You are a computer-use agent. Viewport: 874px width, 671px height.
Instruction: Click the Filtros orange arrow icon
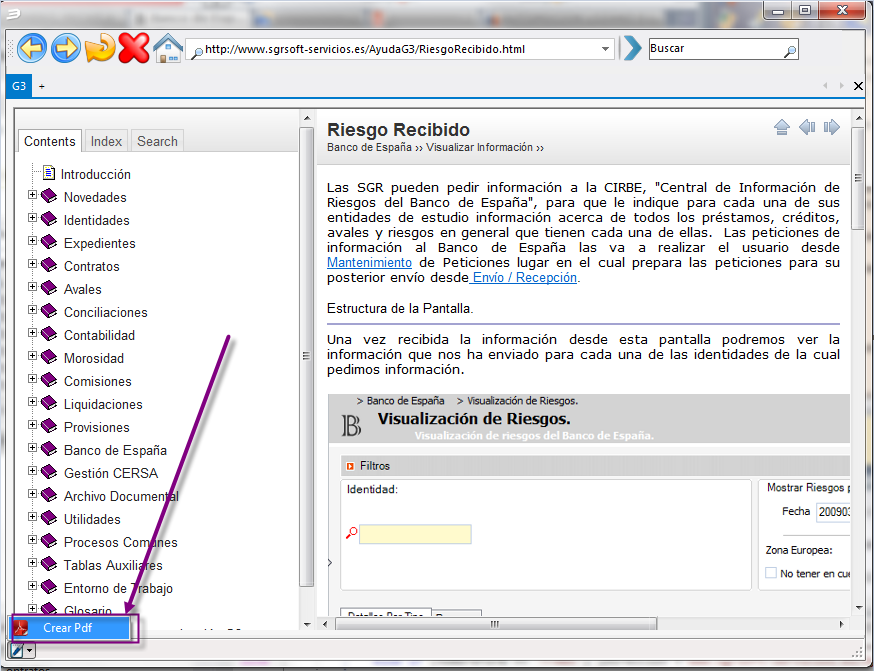coord(350,466)
